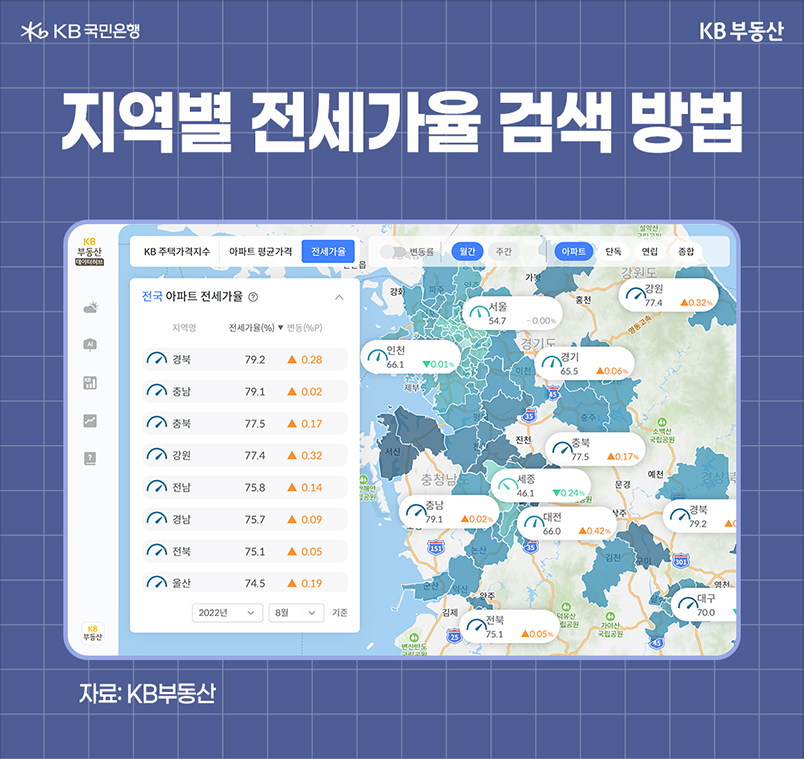Click the 김천 region on the map
Screen dimensions: 804x759
pos(613,557)
